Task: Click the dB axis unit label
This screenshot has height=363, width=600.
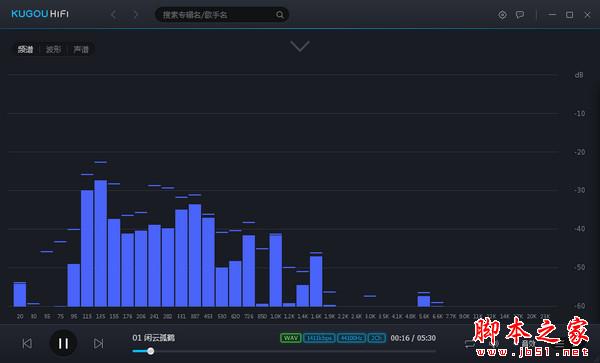Action: (x=579, y=75)
